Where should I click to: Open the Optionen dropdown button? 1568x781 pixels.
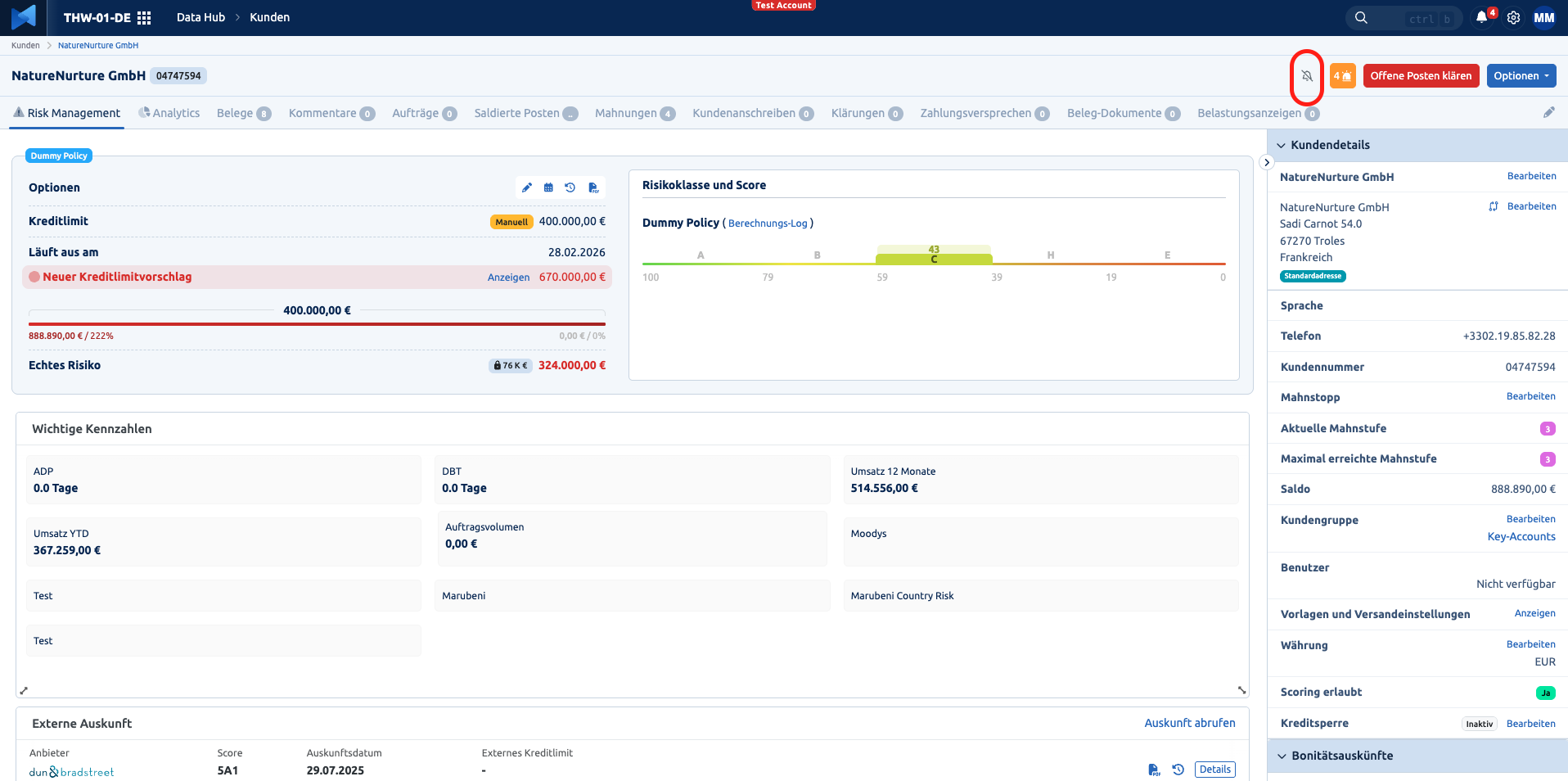[1521, 76]
